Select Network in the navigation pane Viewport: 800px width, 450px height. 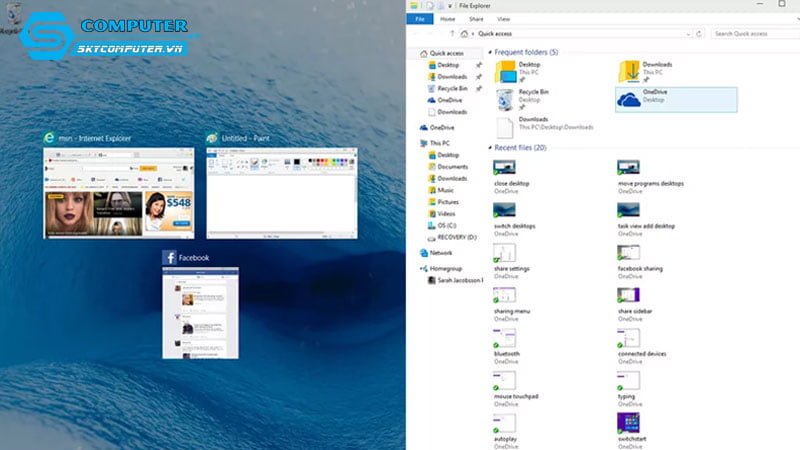pyautogui.click(x=441, y=254)
